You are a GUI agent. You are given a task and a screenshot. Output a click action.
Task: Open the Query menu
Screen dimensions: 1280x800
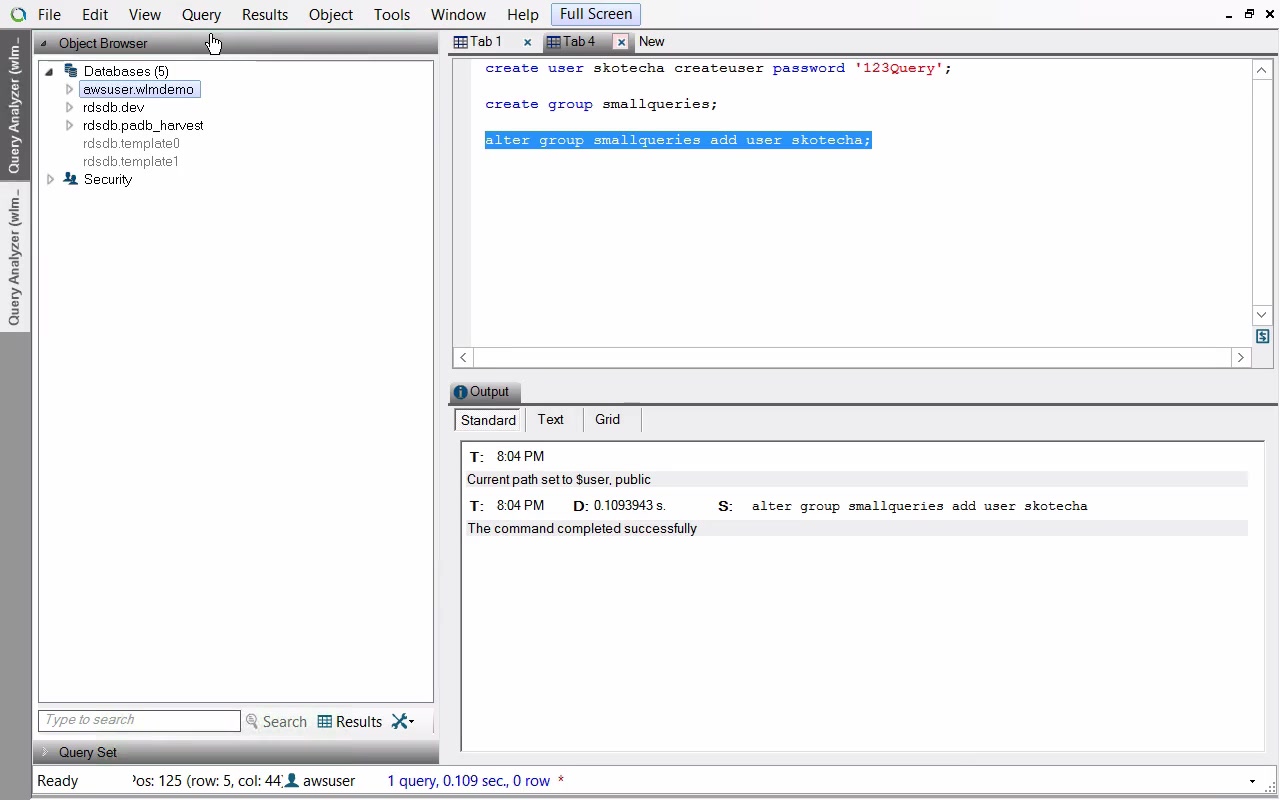tap(201, 15)
